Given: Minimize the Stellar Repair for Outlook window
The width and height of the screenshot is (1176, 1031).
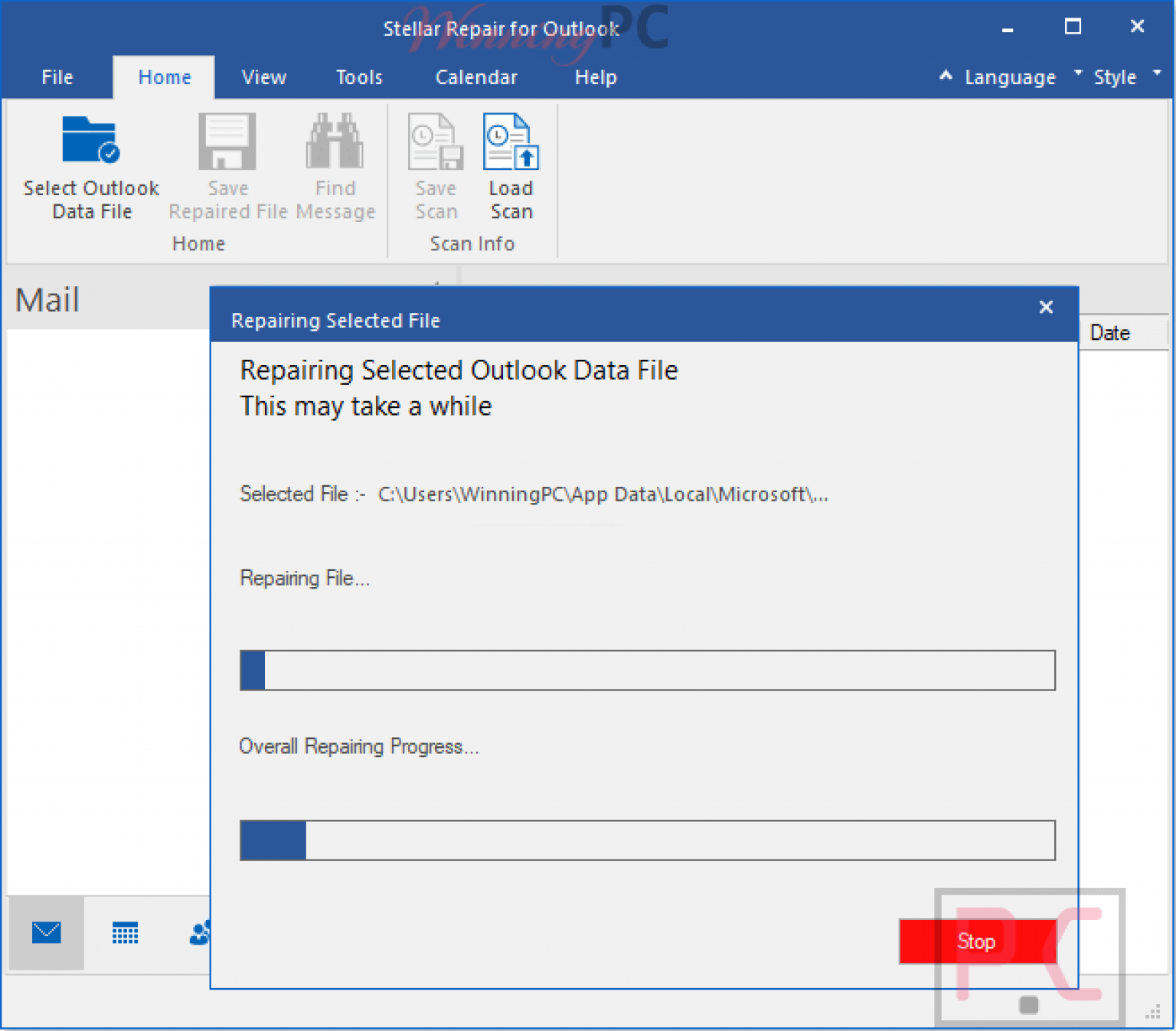Looking at the screenshot, I should [1008, 28].
